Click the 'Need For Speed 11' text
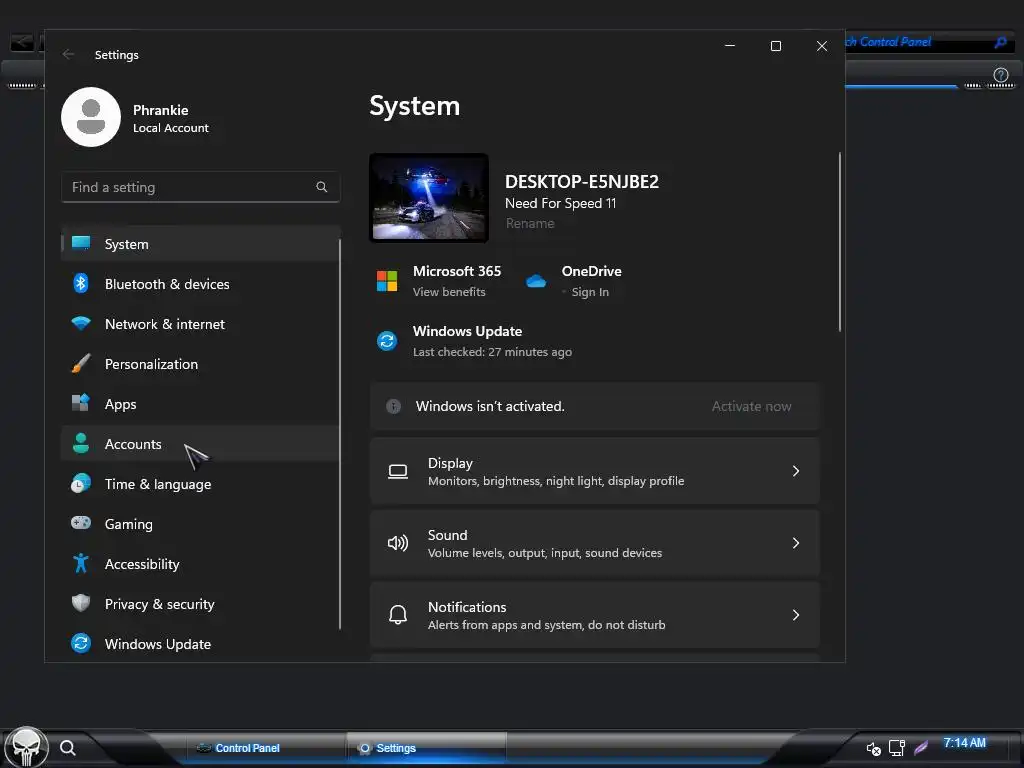This screenshot has width=1024, height=768. pyautogui.click(x=560, y=203)
